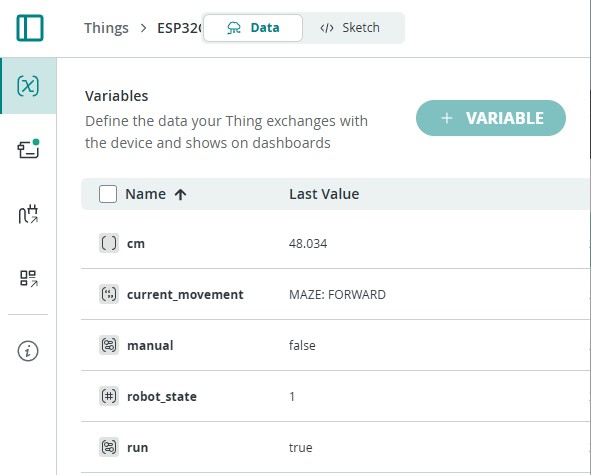
Task: Tick the select-all variables checkbox
Action: tap(108, 194)
